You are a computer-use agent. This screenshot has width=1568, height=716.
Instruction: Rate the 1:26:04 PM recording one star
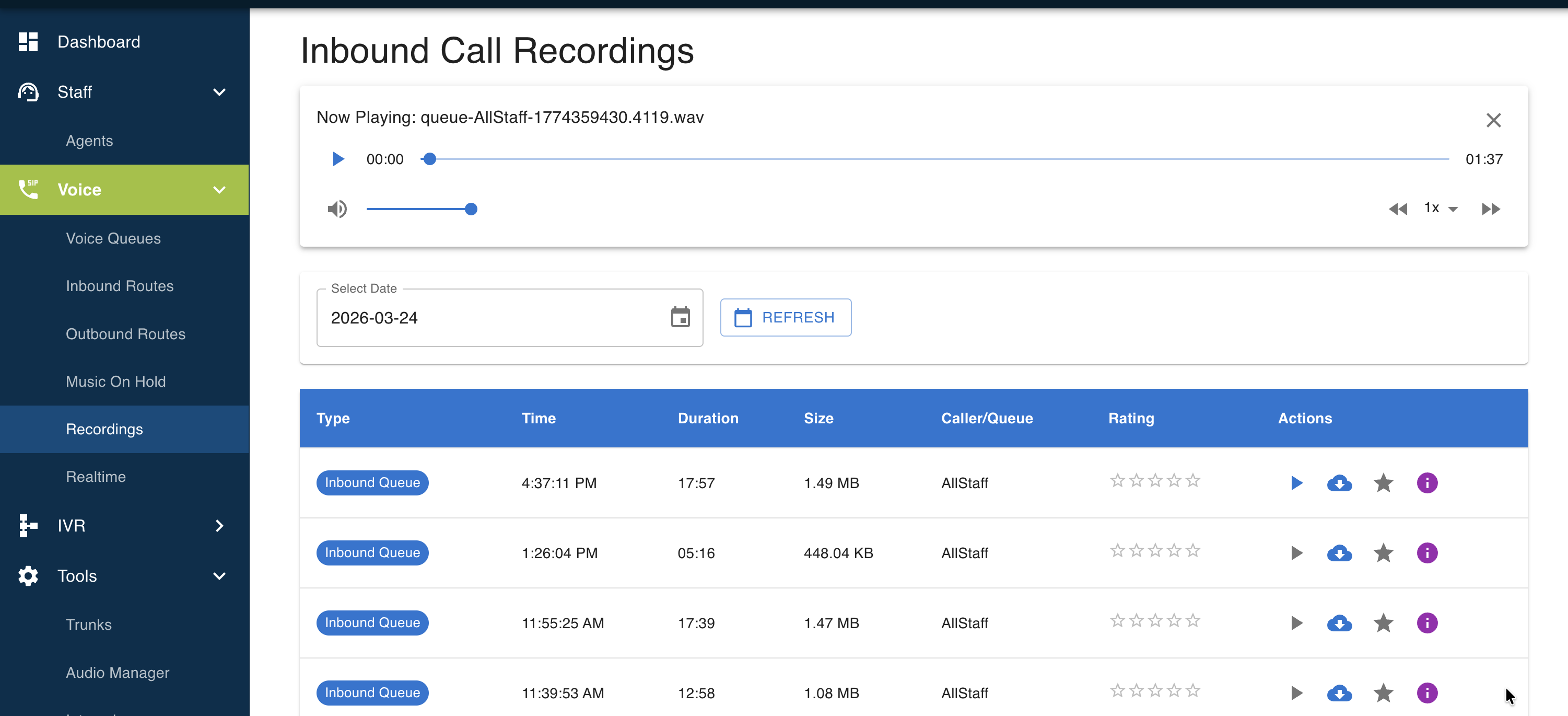pos(1117,550)
